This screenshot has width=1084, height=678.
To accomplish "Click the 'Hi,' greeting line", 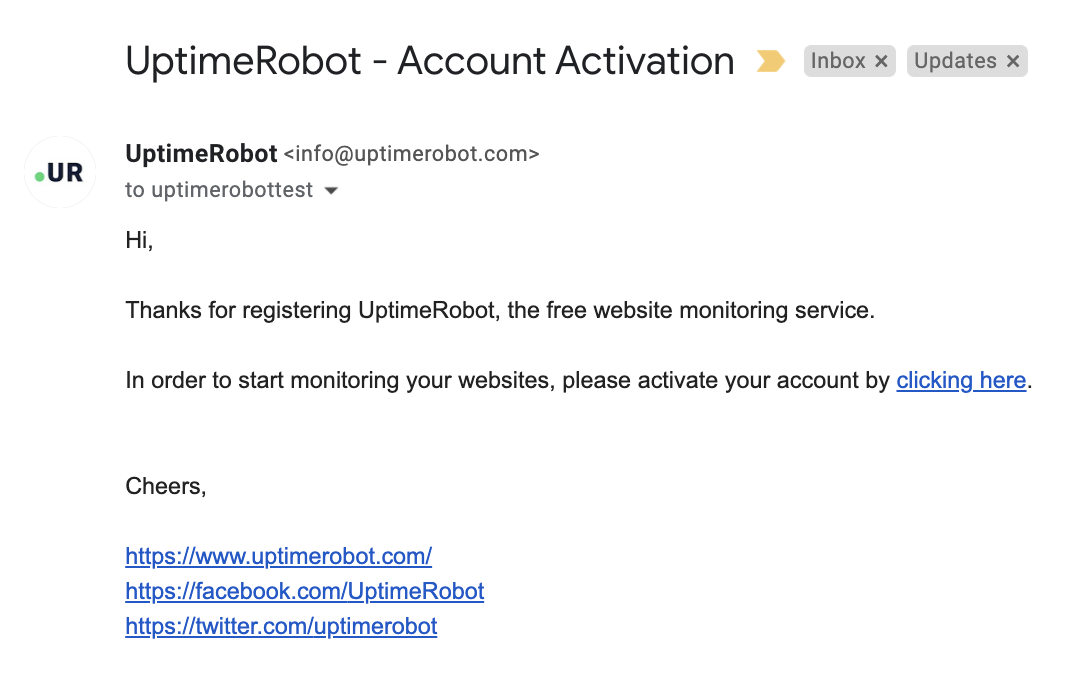I will click(139, 240).
